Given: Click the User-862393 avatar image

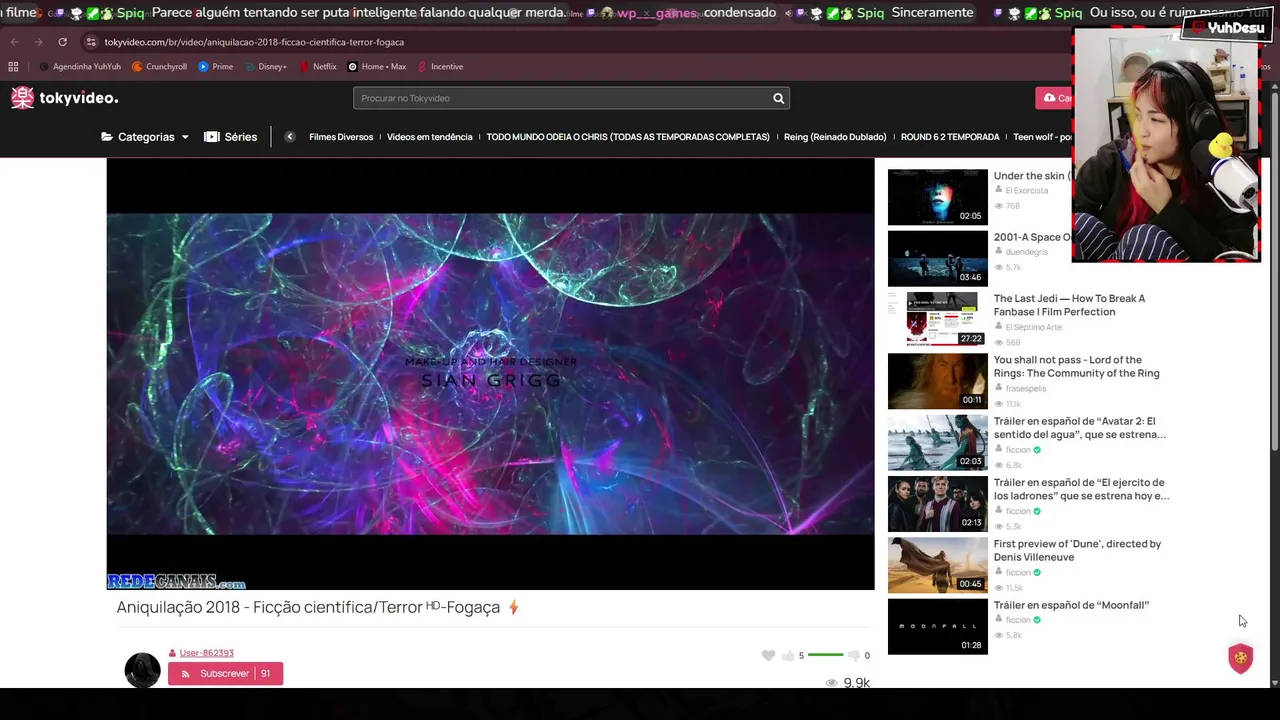Looking at the screenshot, I should pyautogui.click(x=142, y=670).
